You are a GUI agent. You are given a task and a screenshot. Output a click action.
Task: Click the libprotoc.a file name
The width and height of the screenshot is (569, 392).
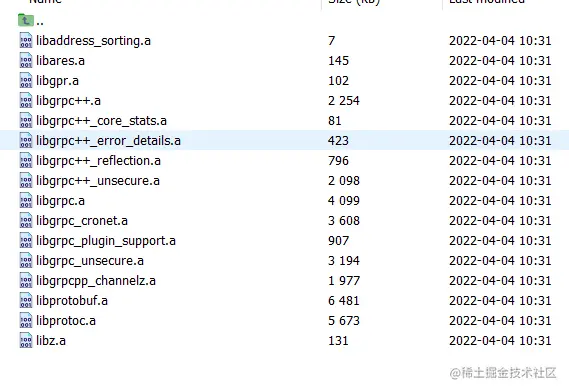(66, 320)
